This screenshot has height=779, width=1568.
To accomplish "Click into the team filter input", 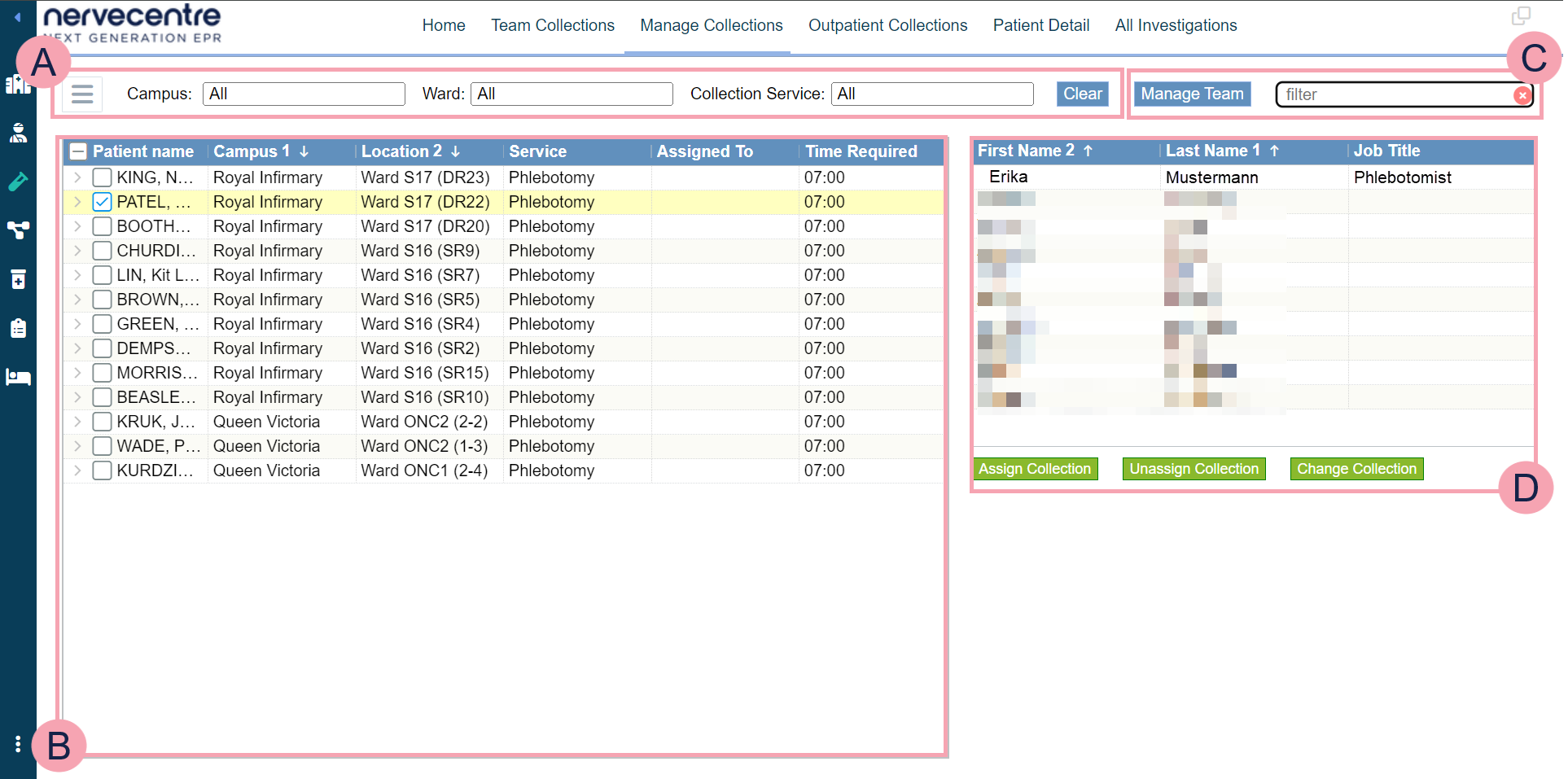I will 1394,95.
